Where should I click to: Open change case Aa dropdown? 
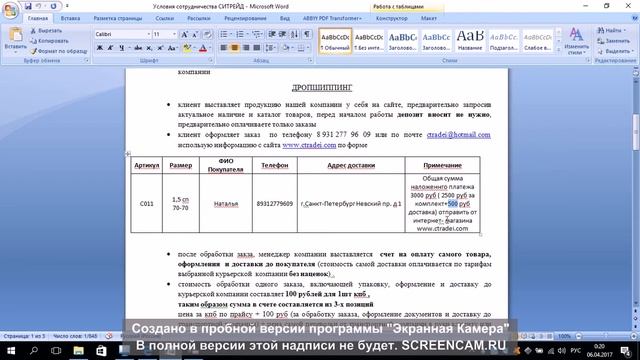click(173, 48)
